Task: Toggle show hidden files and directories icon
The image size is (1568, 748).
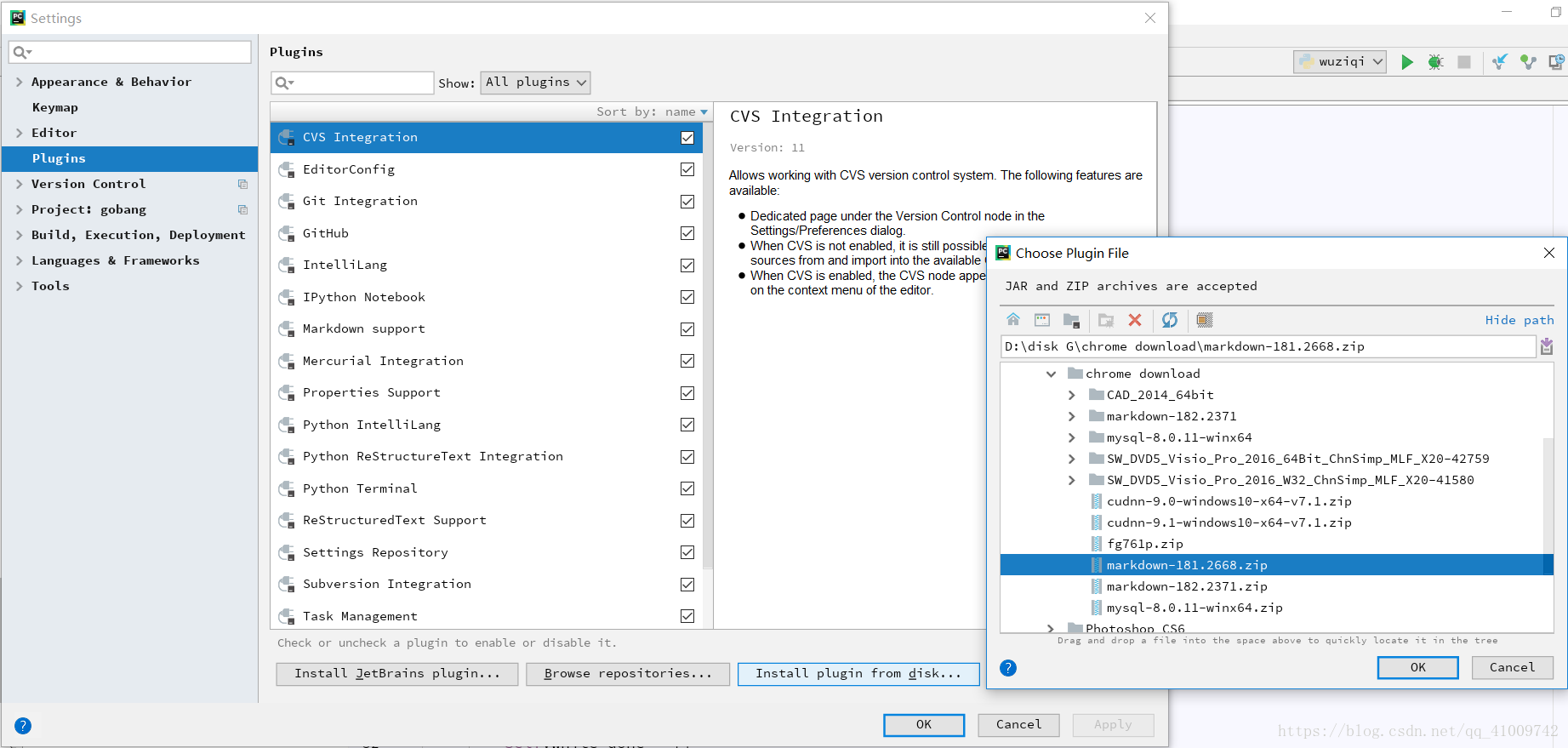Action: 1205,320
